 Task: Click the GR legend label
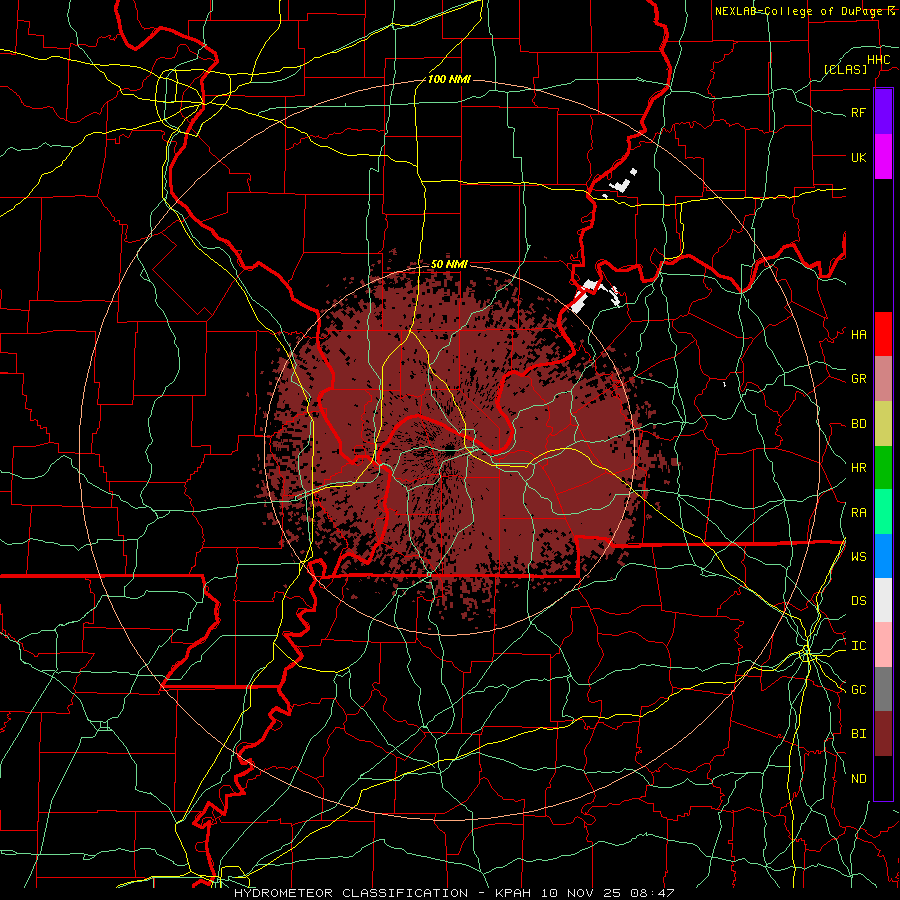click(859, 379)
